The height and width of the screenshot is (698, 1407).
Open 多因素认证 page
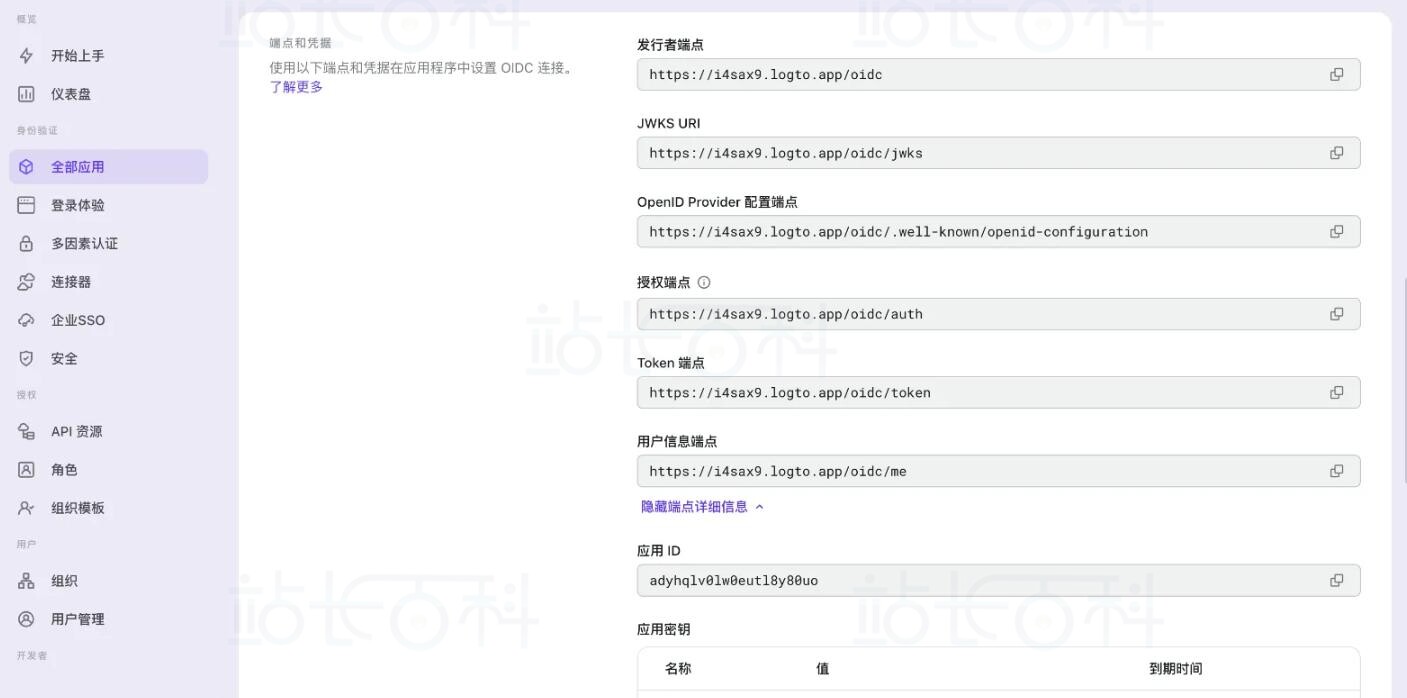(x=108, y=243)
